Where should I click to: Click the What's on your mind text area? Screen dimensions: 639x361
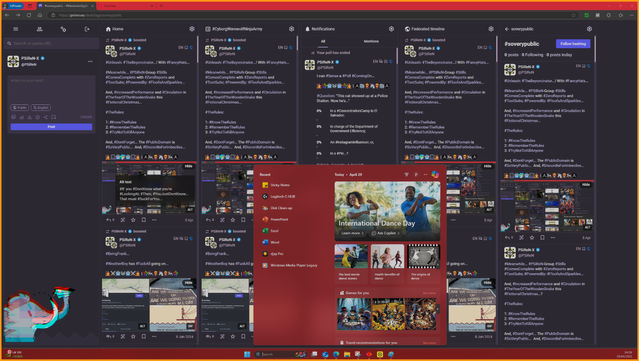(51, 90)
